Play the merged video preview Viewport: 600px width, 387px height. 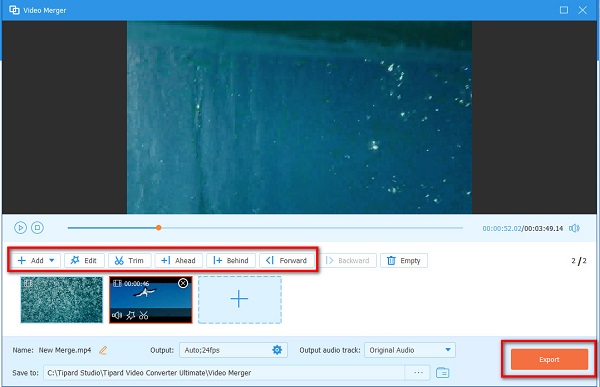(20, 228)
